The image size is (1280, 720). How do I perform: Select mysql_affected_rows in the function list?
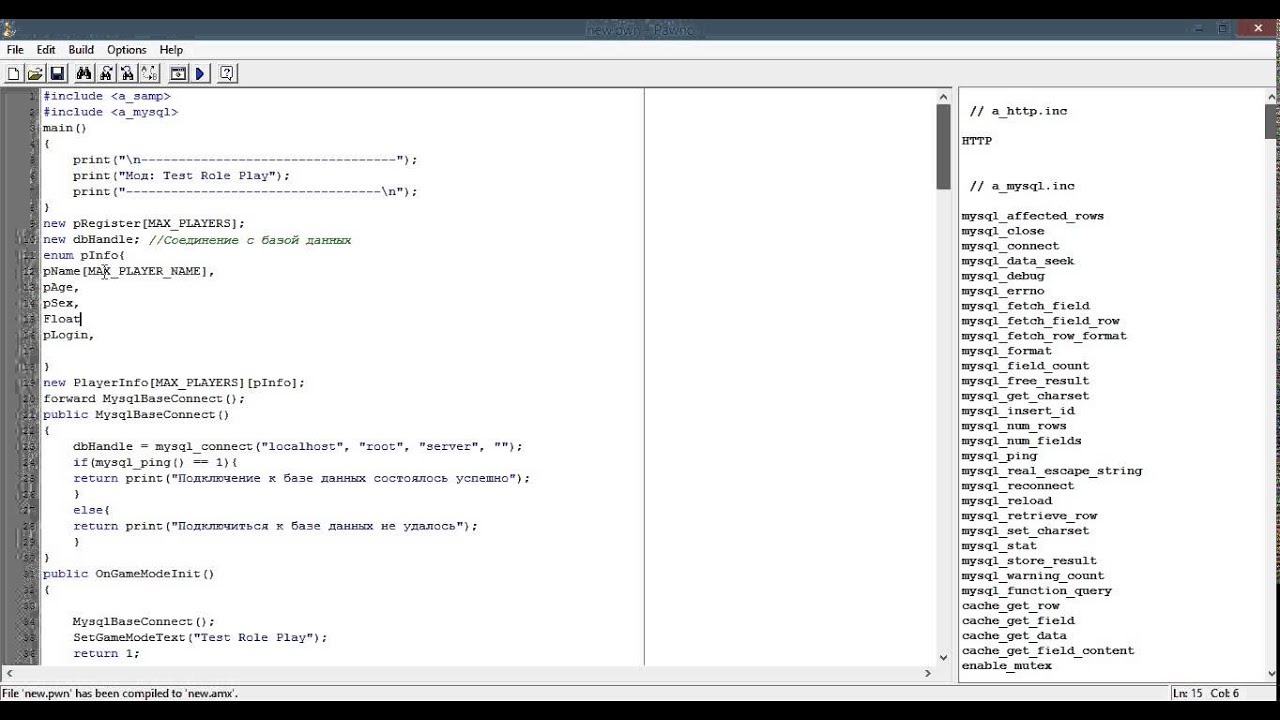point(1033,216)
